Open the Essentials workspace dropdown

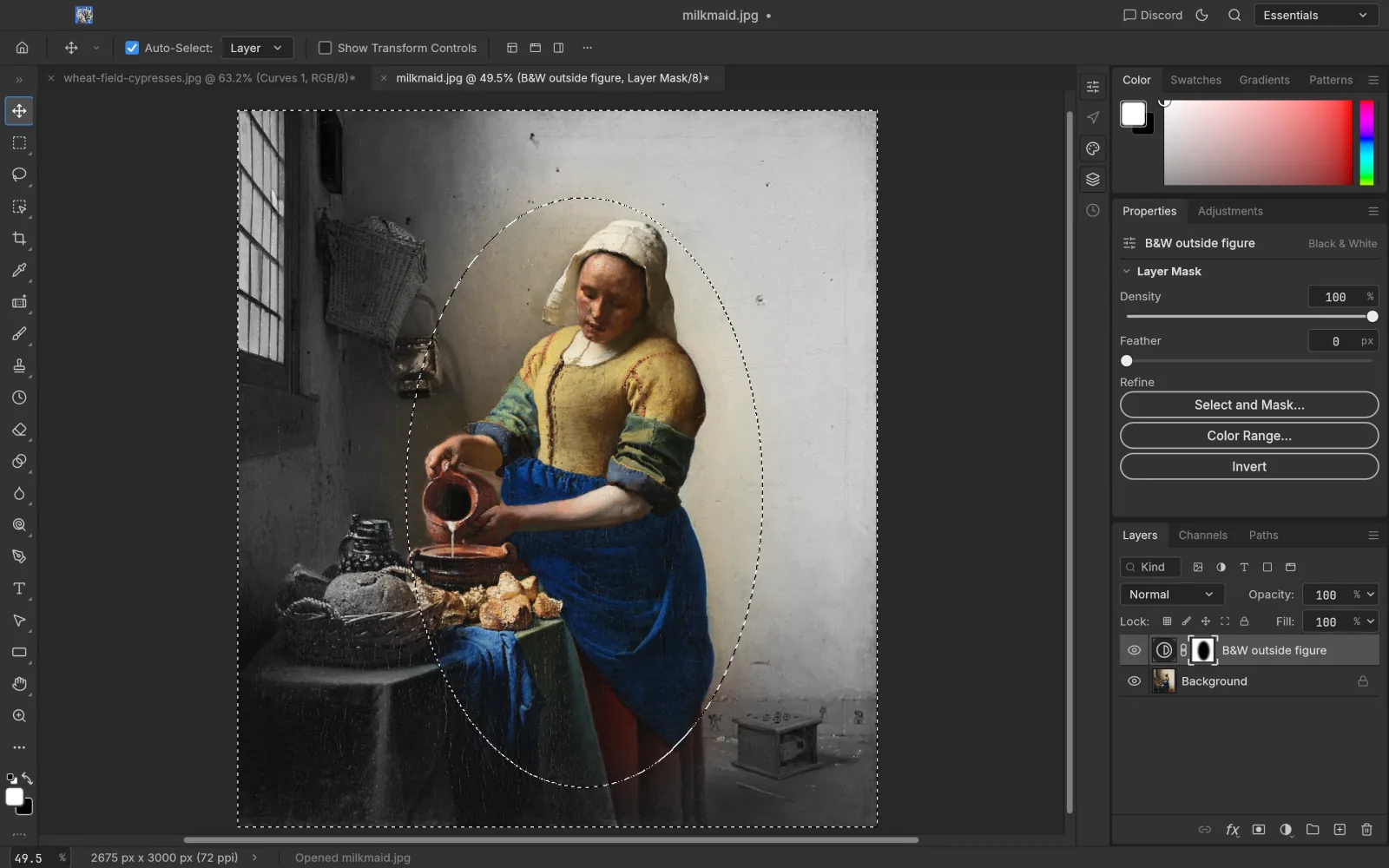click(1316, 15)
